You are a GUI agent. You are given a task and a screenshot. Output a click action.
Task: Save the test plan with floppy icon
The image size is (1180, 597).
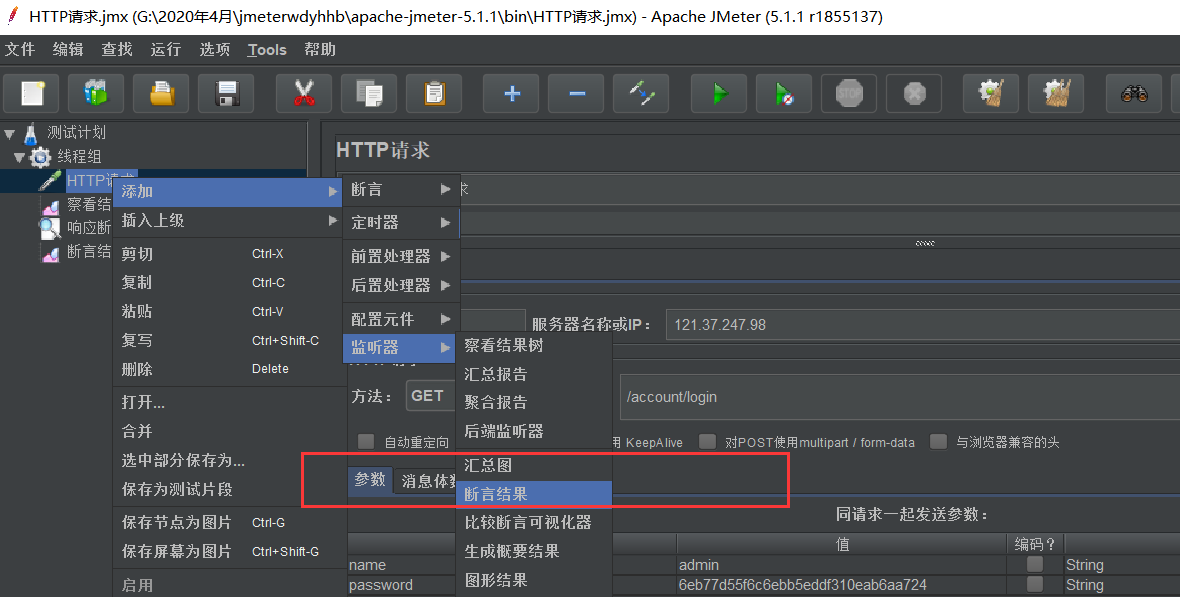227,93
